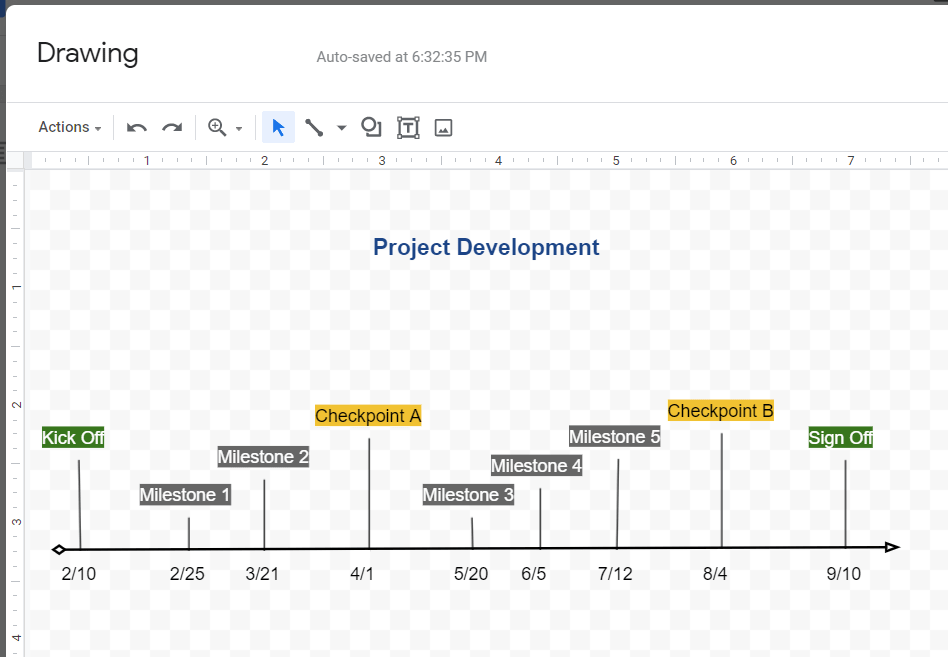Expand the Actions menu dropdown triangle
Image resolution: width=948 pixels, height=657 pixels.
(96, 129)
